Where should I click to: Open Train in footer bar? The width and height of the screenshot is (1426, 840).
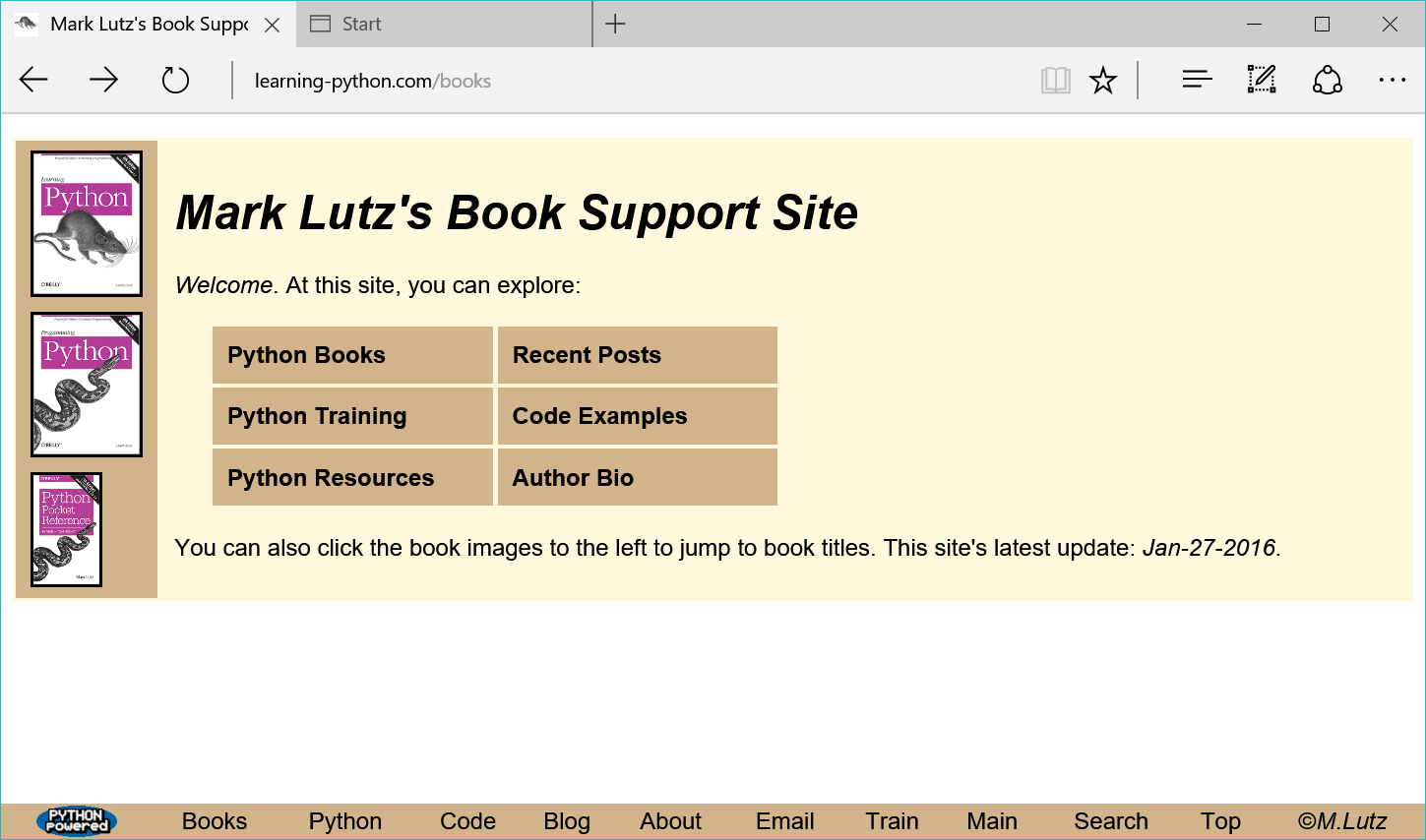pos(893,821)
